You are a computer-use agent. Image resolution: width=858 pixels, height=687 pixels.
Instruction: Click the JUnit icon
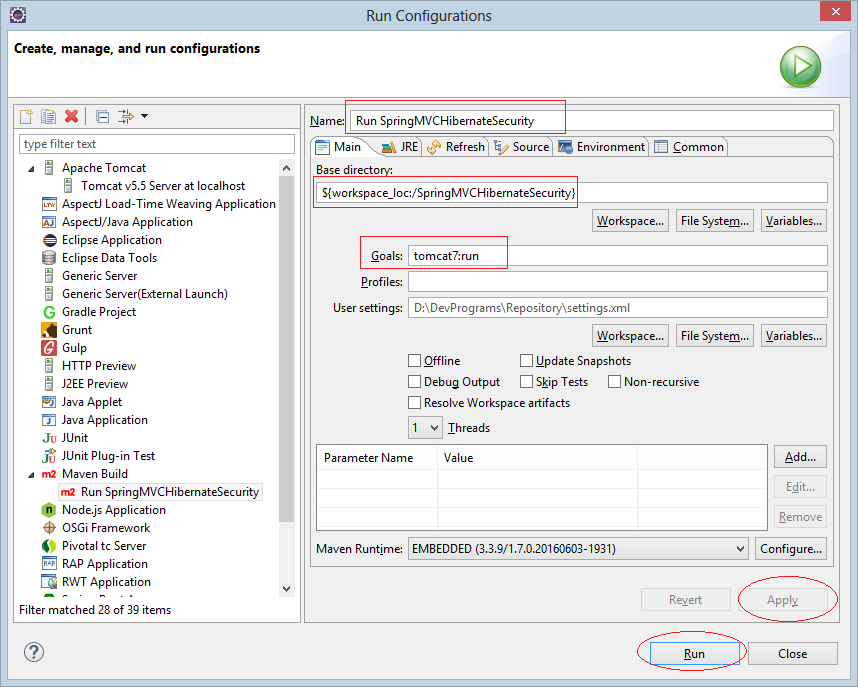[x=49, y=438]
